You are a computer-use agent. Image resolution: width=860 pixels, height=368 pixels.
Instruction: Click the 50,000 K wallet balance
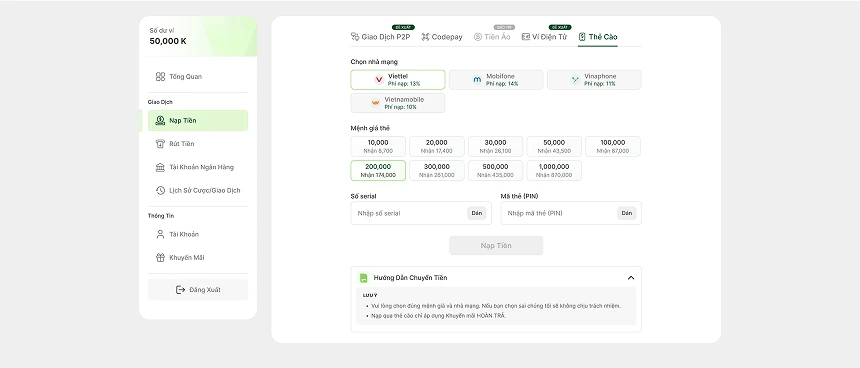[168, 41]
